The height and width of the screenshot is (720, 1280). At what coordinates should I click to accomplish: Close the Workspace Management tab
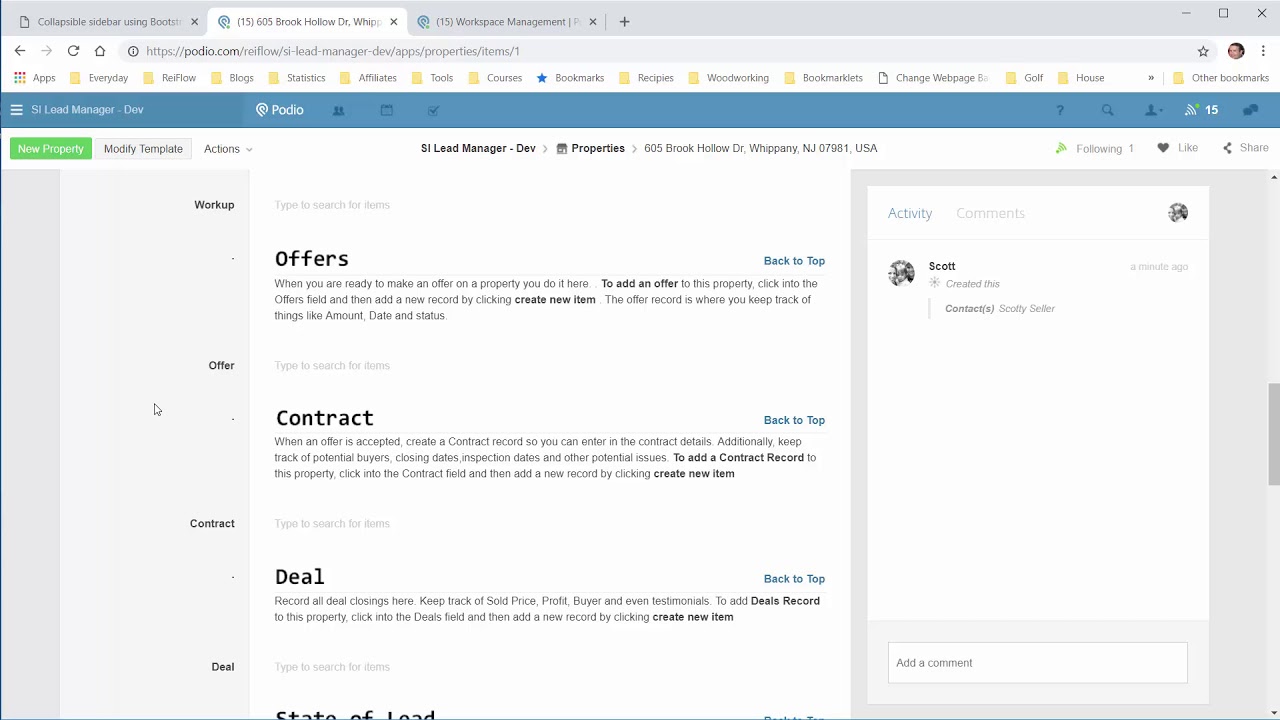pyautogui.click(x=593, y=22)
